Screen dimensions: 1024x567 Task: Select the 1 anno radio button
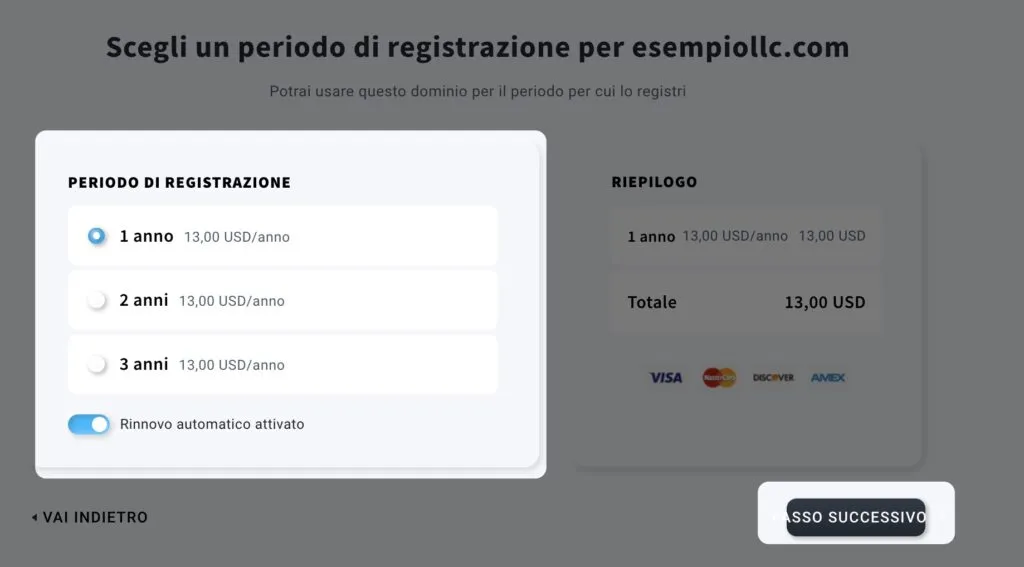(97, 236)
